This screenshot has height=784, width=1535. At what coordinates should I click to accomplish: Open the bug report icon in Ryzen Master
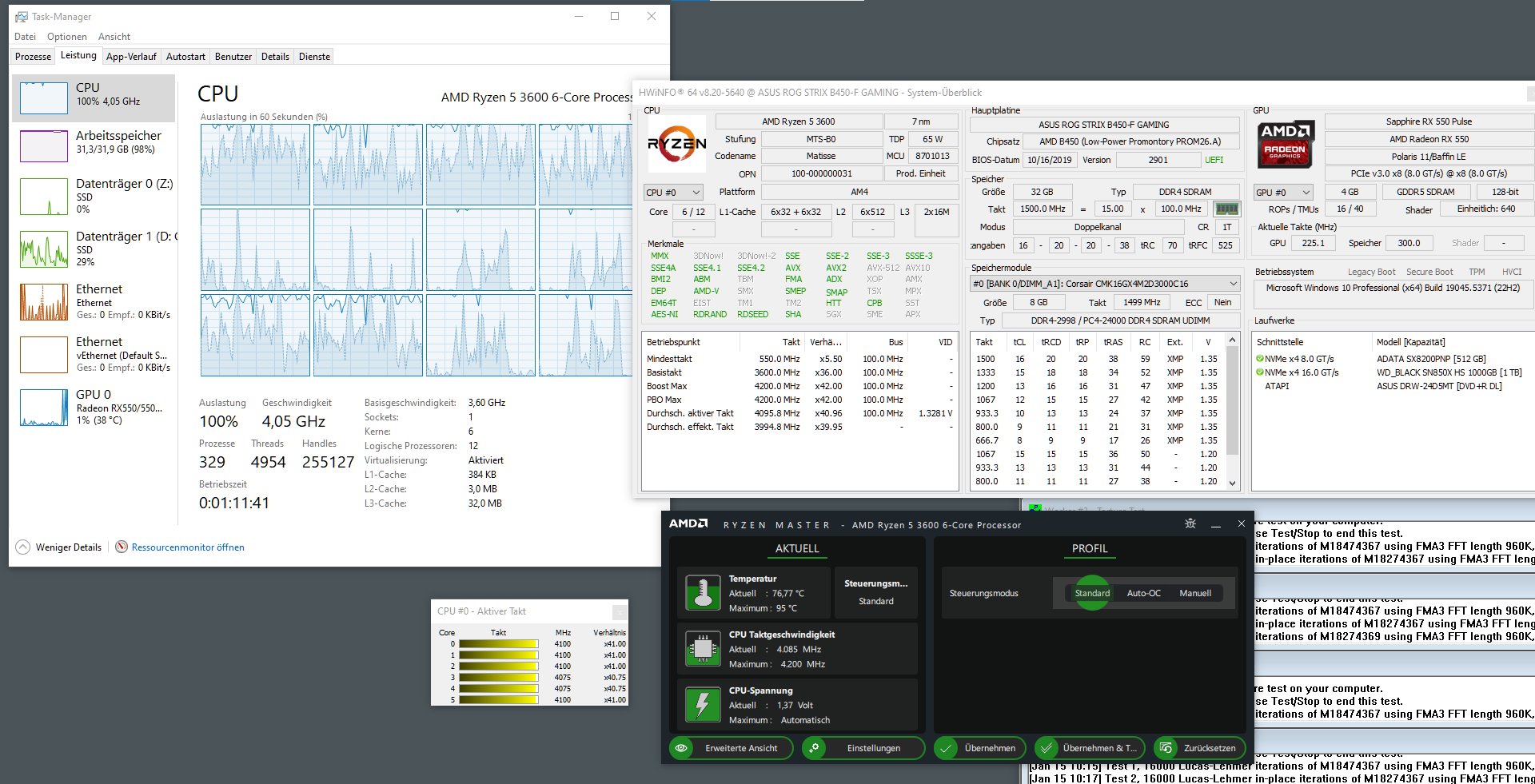click(x=1190, y=523)
